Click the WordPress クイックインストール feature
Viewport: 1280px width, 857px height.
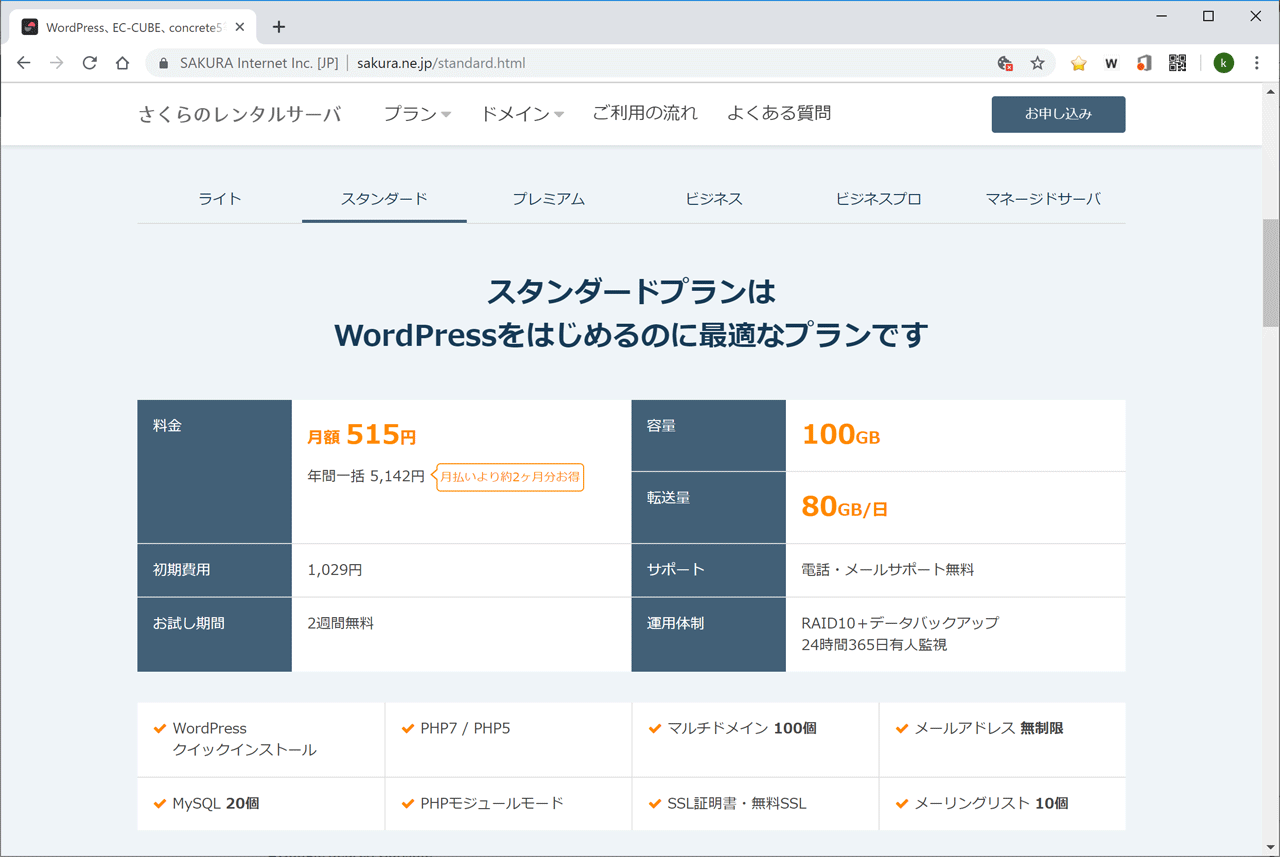coord(245,739)
